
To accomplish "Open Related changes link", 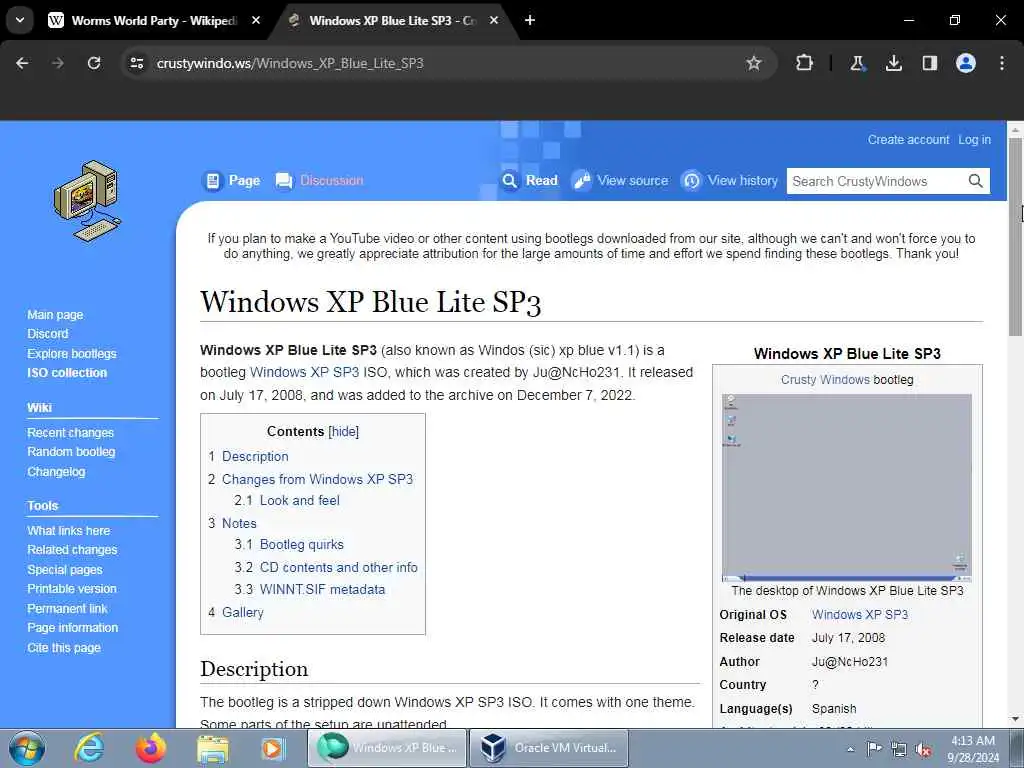I will (x=72, y=550).
